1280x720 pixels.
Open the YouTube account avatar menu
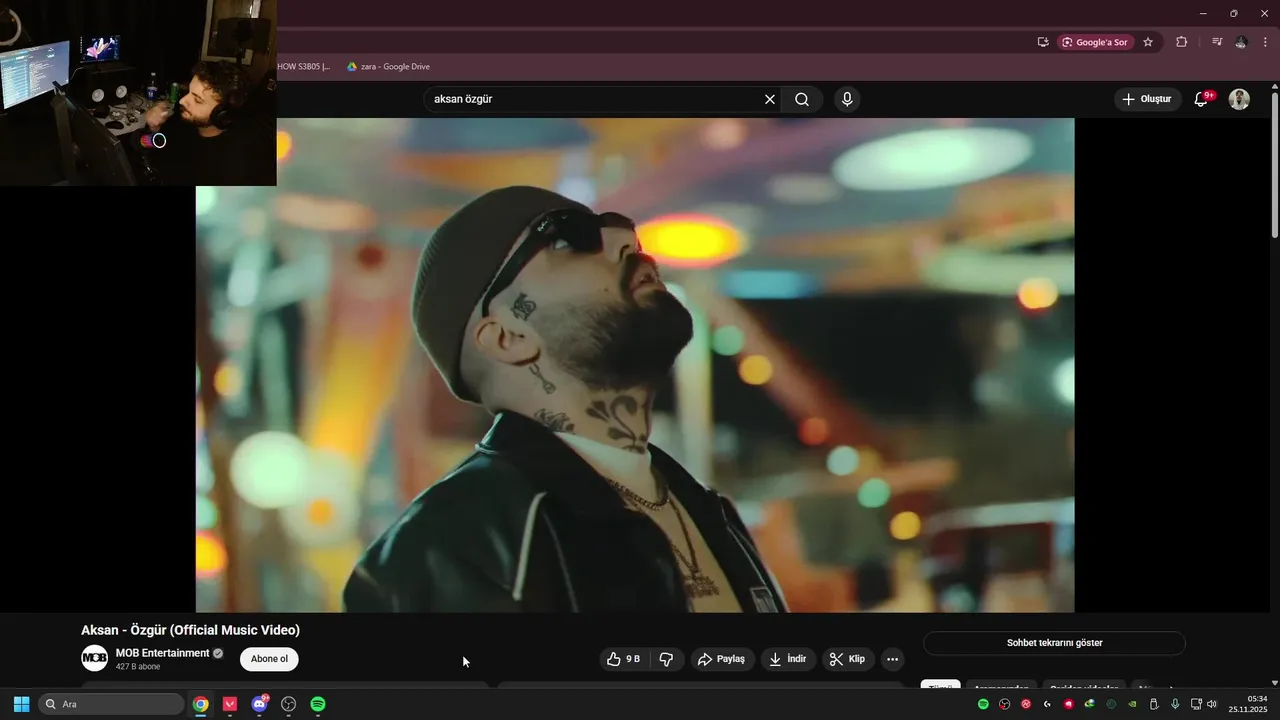(1239, 99)
